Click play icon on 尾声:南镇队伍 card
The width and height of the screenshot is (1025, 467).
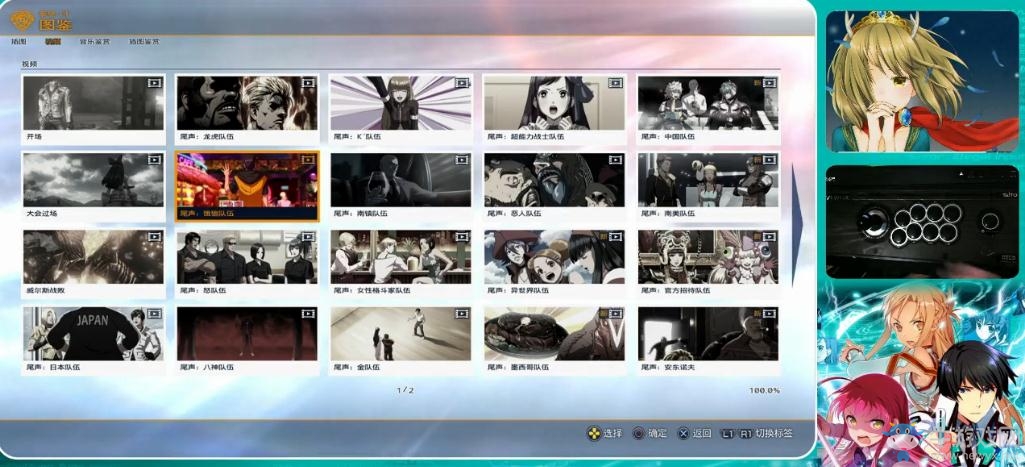pos(462,160)
